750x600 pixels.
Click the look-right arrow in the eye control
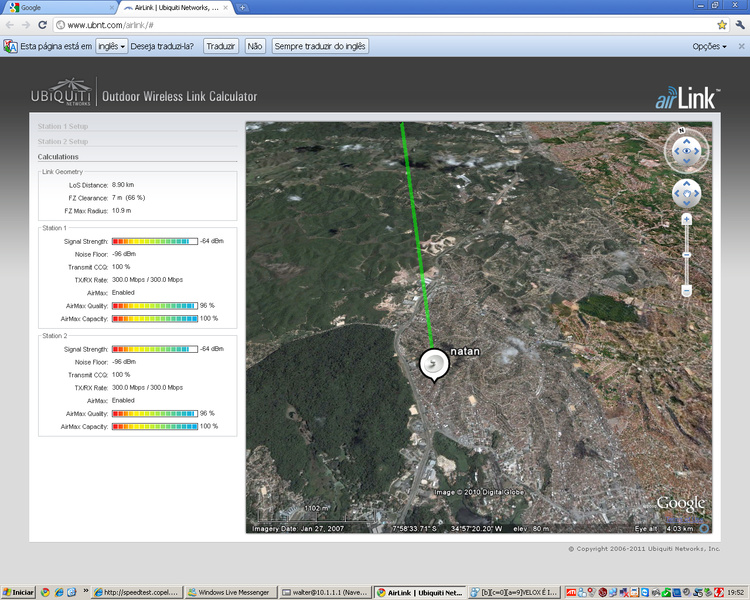coord(697,151)
